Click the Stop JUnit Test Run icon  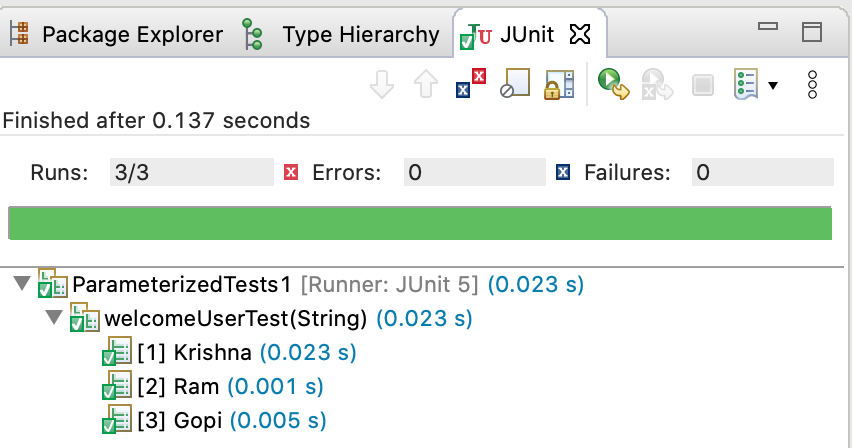703,85
